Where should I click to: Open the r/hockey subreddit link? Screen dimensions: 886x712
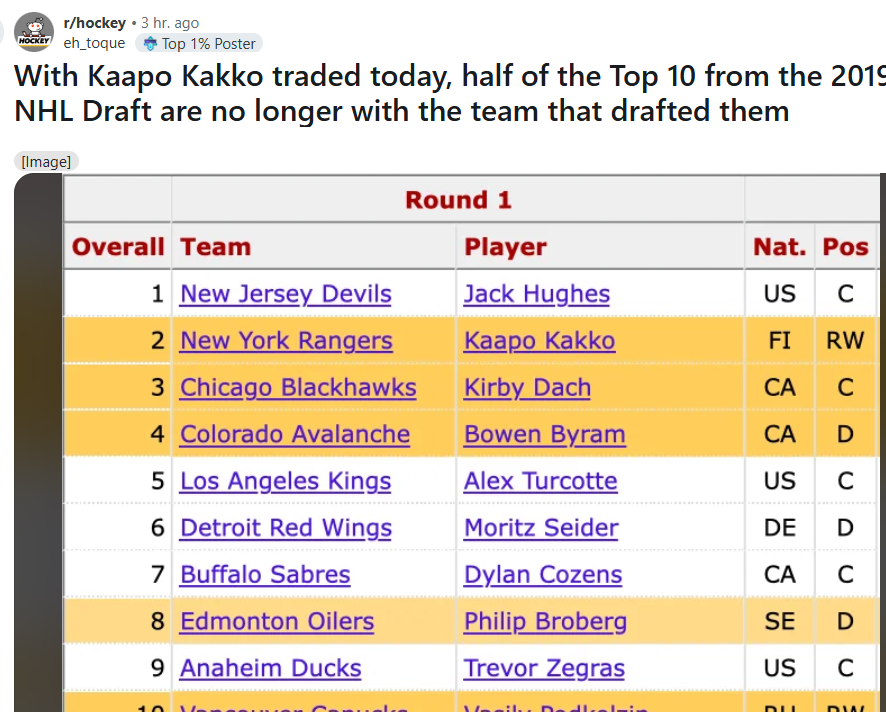coord(94,23)
